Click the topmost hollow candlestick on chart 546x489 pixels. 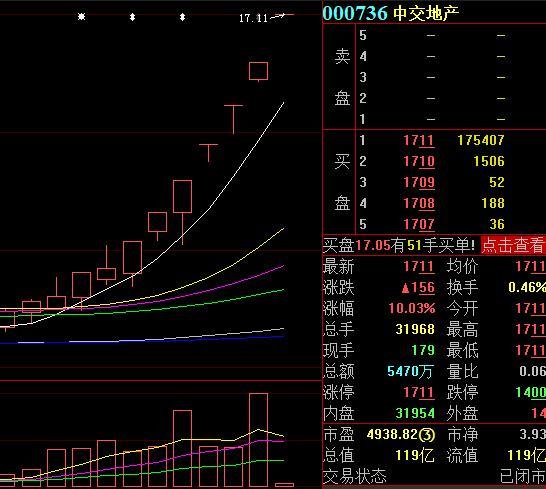coord(258,71)
